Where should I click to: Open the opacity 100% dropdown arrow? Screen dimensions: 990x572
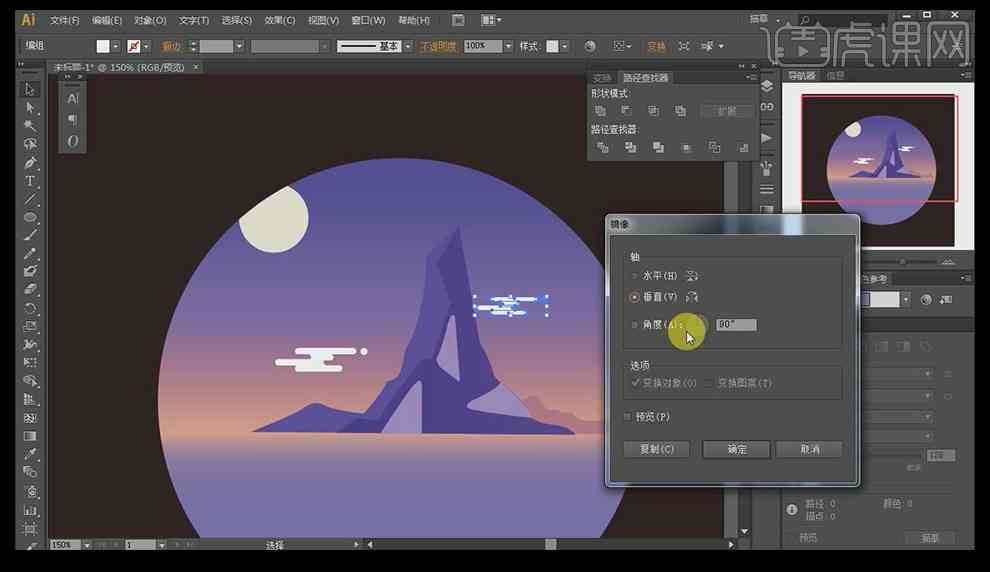508,46
